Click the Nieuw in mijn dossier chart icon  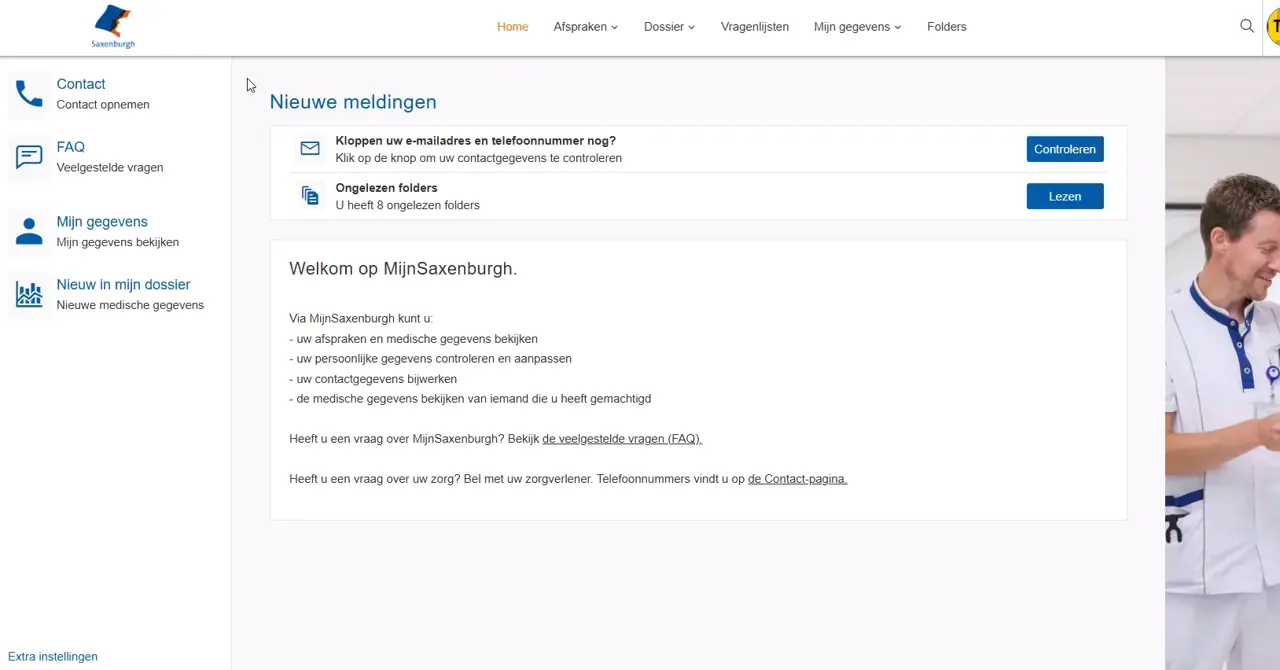(29, 294)
